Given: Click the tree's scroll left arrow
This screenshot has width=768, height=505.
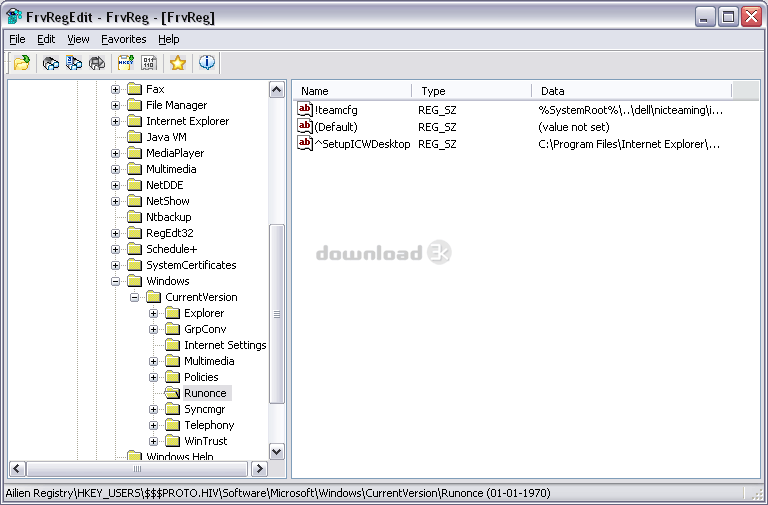Looking at the screenshot, I should [17, 469].
